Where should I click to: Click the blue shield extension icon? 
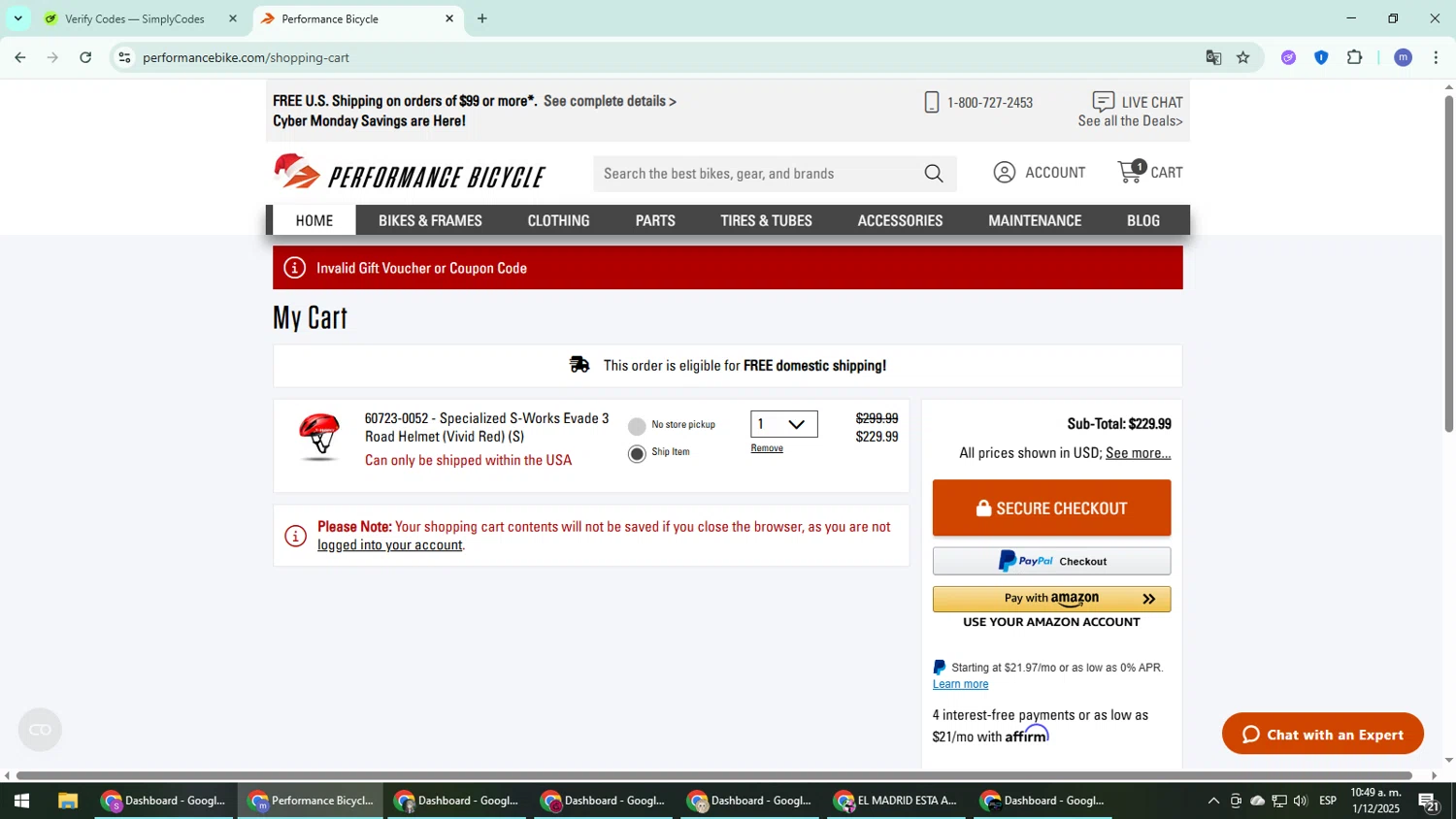point(1321,57)
